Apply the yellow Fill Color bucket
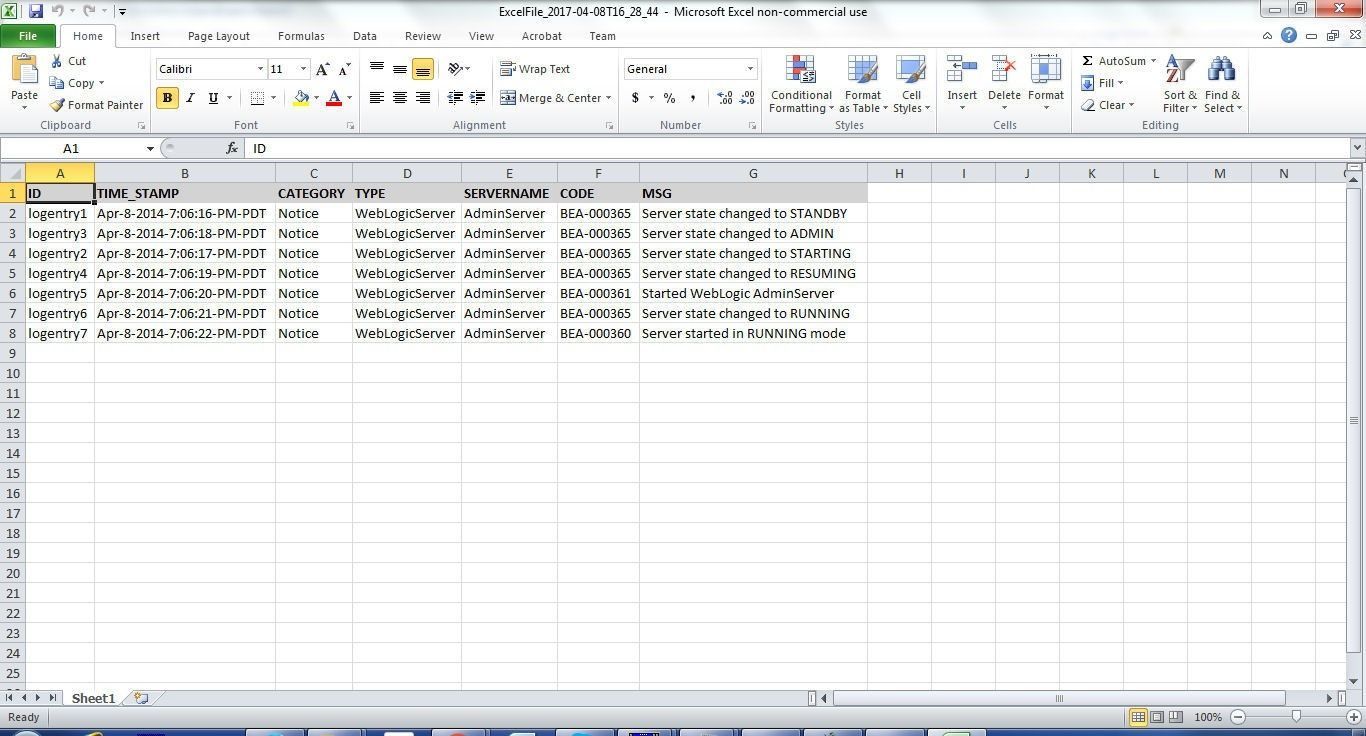 click(301, 98)
